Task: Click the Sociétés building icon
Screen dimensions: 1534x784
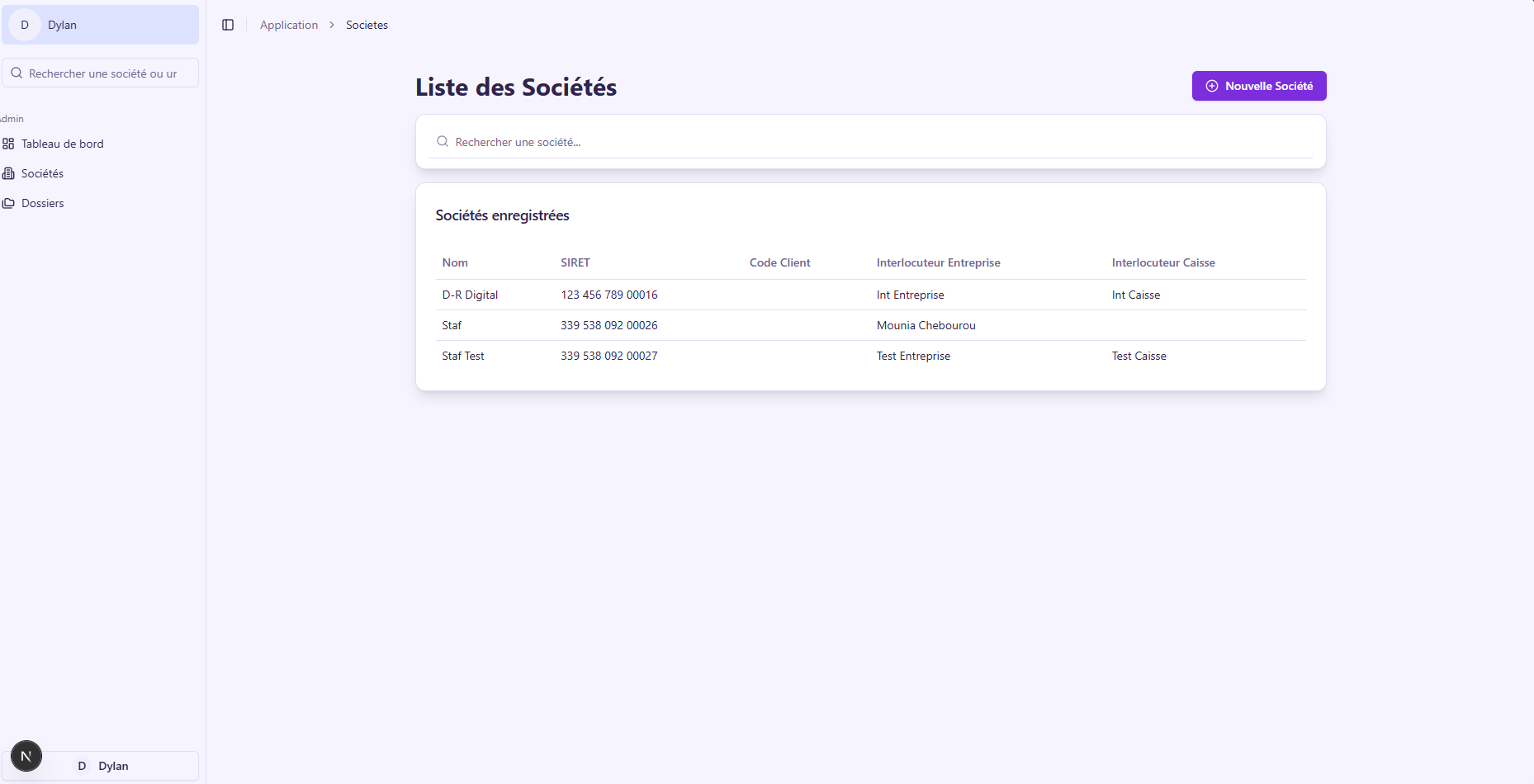Action: pyautogui.click(x=8, y=173)
